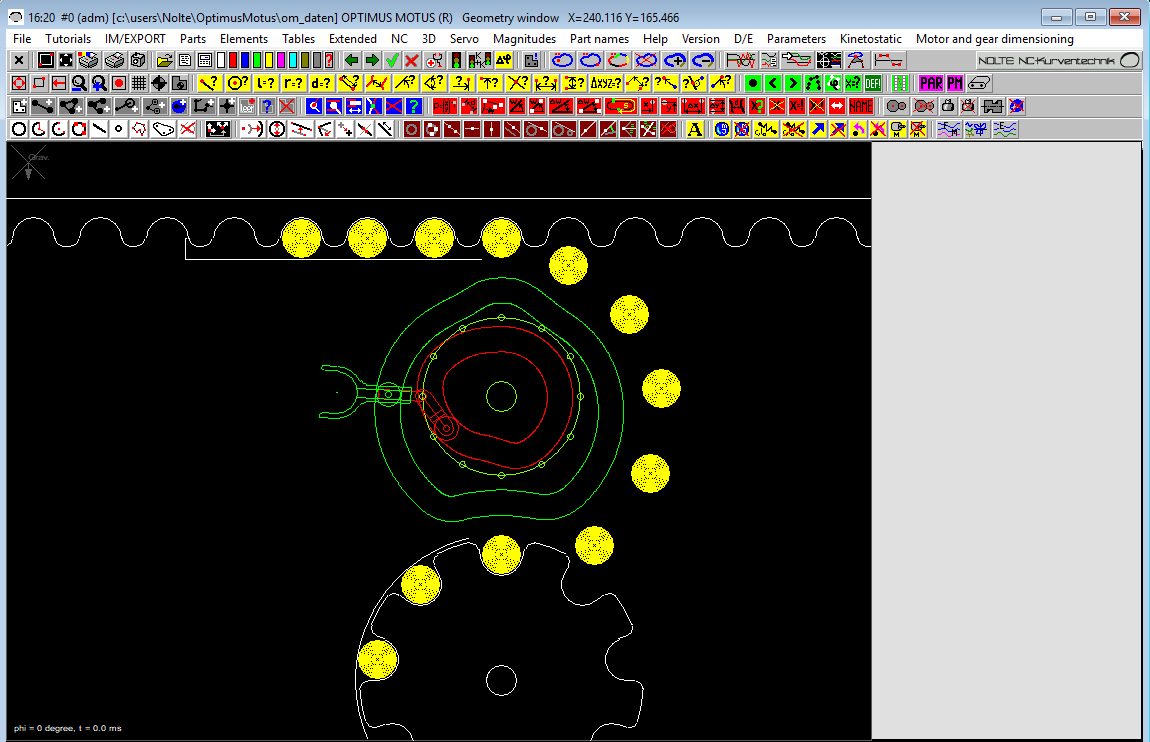Click the NOLTE NC-Kurventechnik logo button
Viewport: 1150px width, 742px height.
tap(1057, 60)
